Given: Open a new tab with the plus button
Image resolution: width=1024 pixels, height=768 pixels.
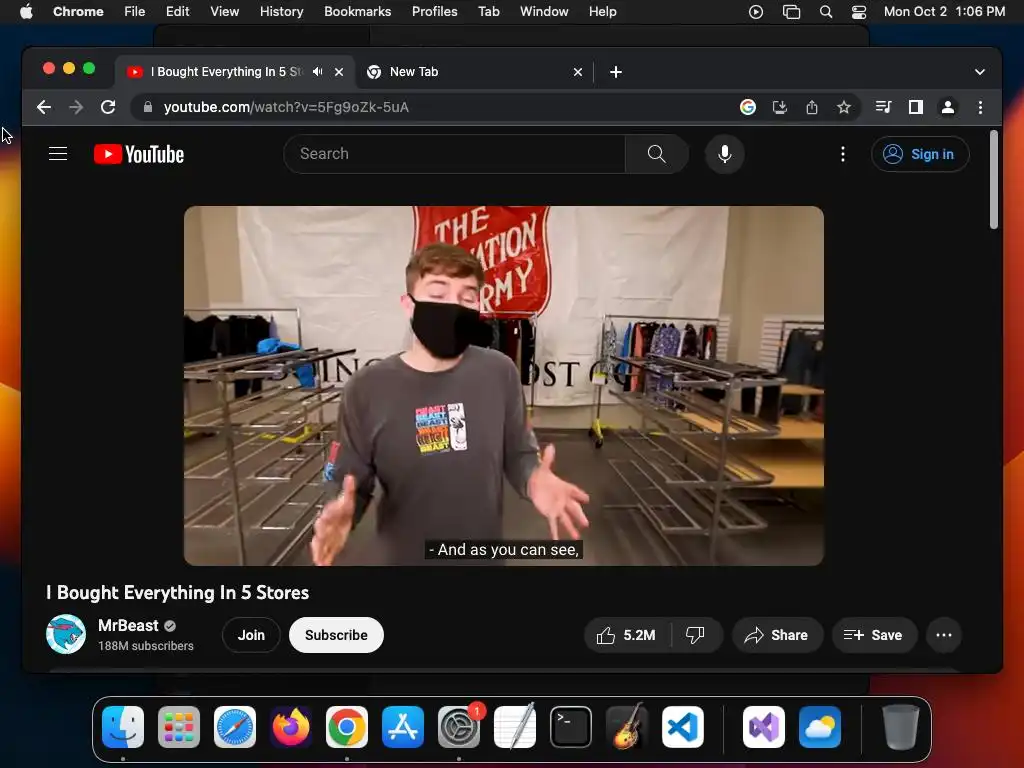Looking at the screenshot, I should (x=616, y=72).
